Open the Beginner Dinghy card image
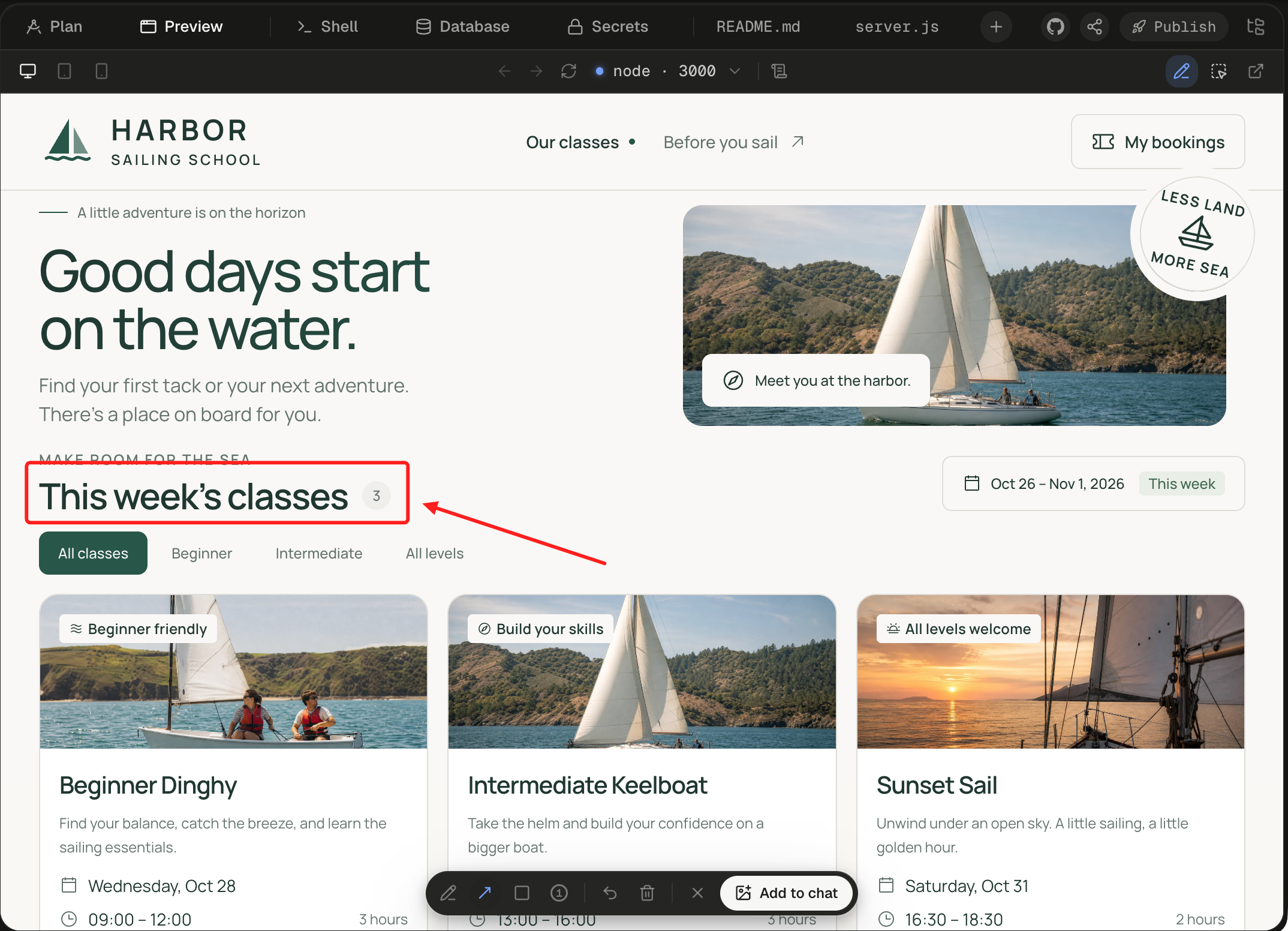The height and width of the screenshot is (931, 1288). tap(233, 672)
